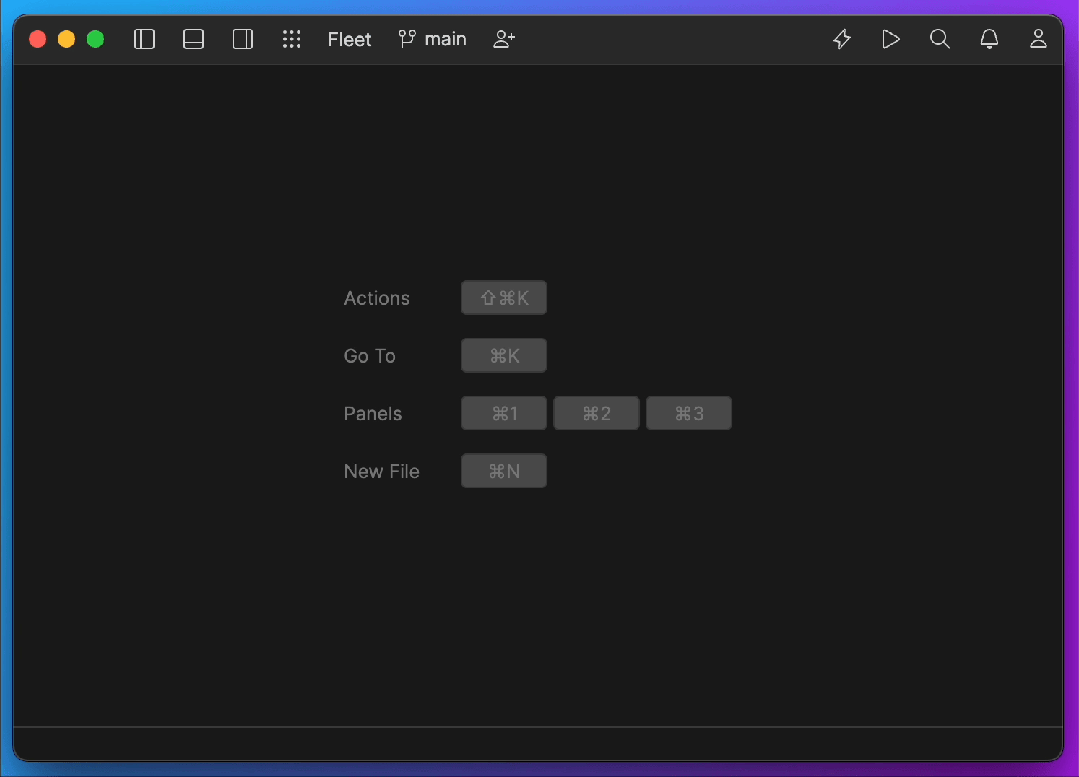The width and height of the screenshot is (1079, 777).
Task: Open notifications bell icon
Action: click(989, 39)
